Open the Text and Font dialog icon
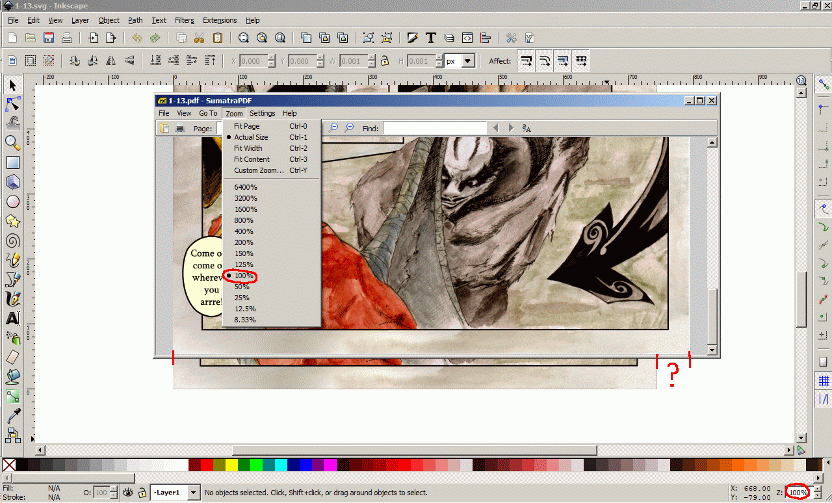The height and width of the screenshot is (503, 832). coord(431,38)
